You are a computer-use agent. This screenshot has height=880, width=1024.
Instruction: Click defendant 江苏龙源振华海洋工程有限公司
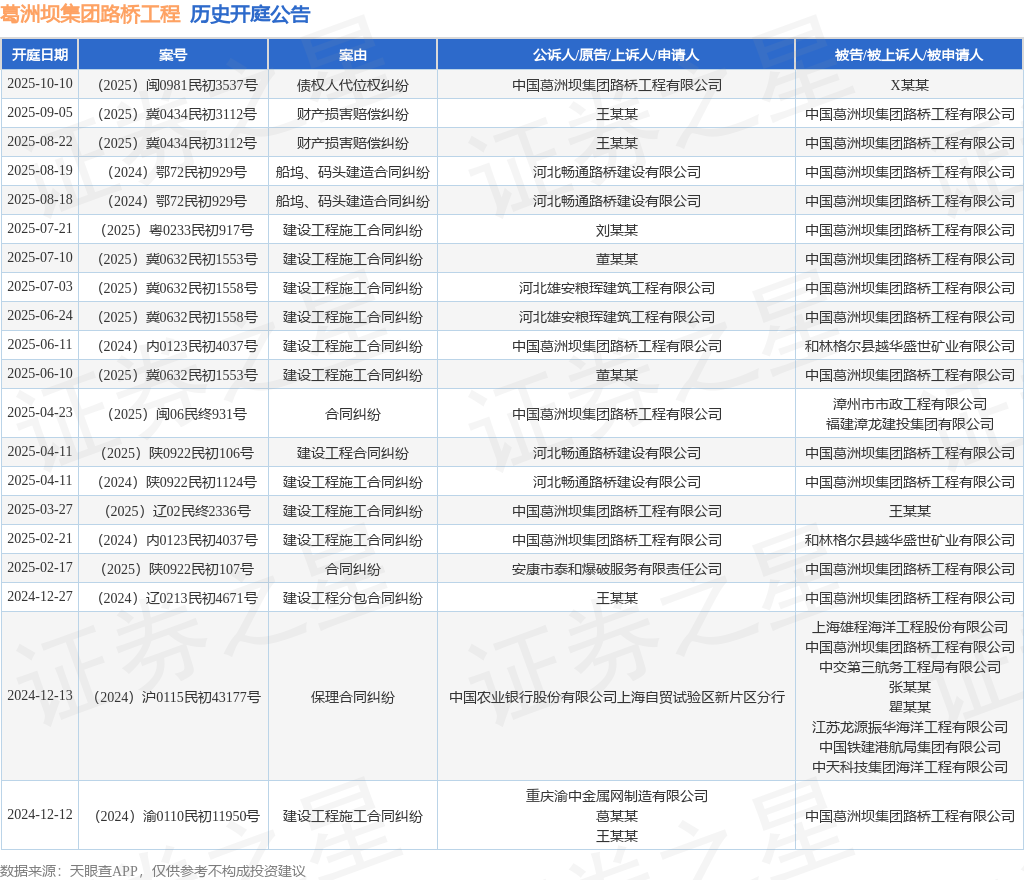[909, 727]
